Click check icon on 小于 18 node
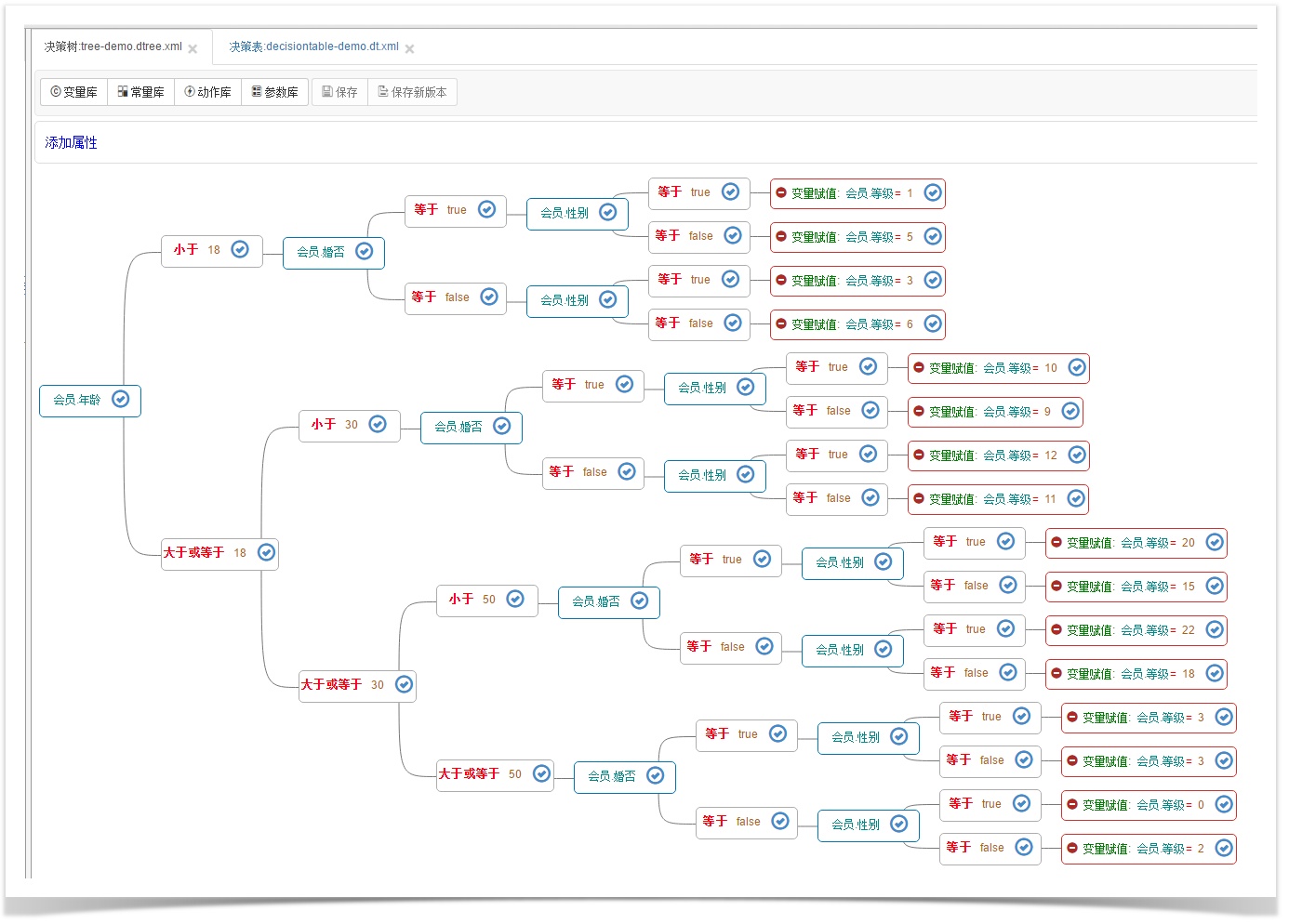 [x=240, y=249]
